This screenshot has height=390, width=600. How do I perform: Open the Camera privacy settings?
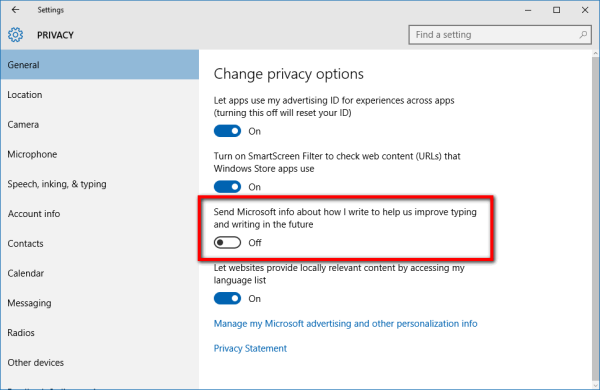[100, 124]
